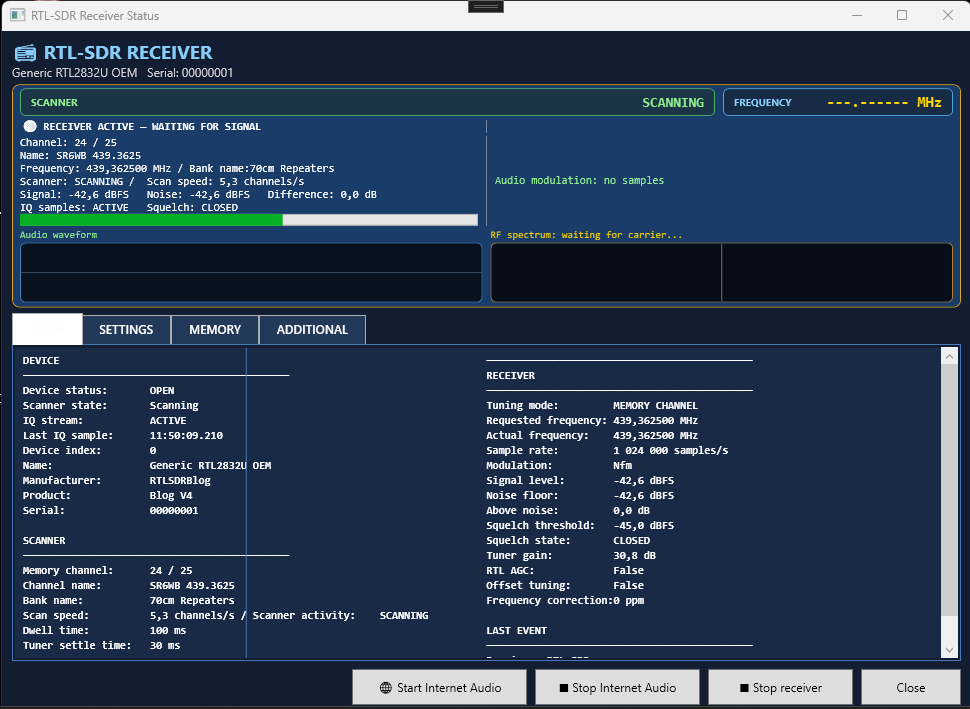Image resolution: width=970 pixels, height=709 pixels.
Task: Click the 'RECEIVER' section heading
Action: 510,376
